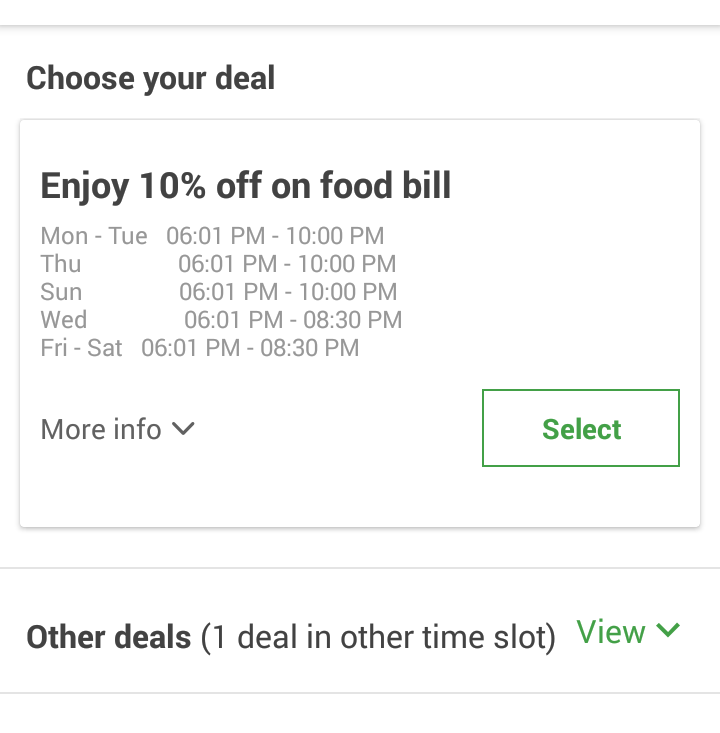The width and height of the screenshot is (720, 733).
Task: Expand the More info chevron arrow
Action: (183, 429)
